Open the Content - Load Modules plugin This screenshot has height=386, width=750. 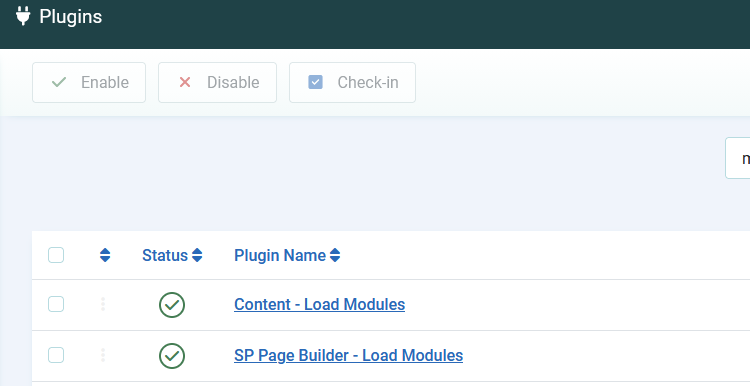click(x=320, y=305)
